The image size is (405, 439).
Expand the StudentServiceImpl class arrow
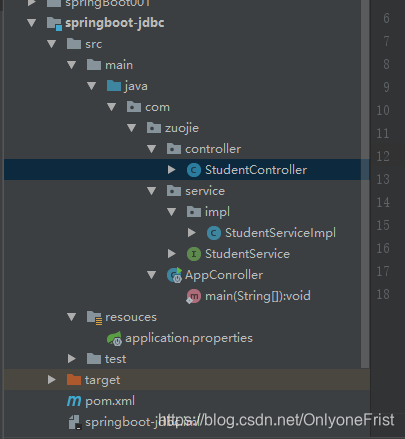pyautogui.click(x=192, y=233)
